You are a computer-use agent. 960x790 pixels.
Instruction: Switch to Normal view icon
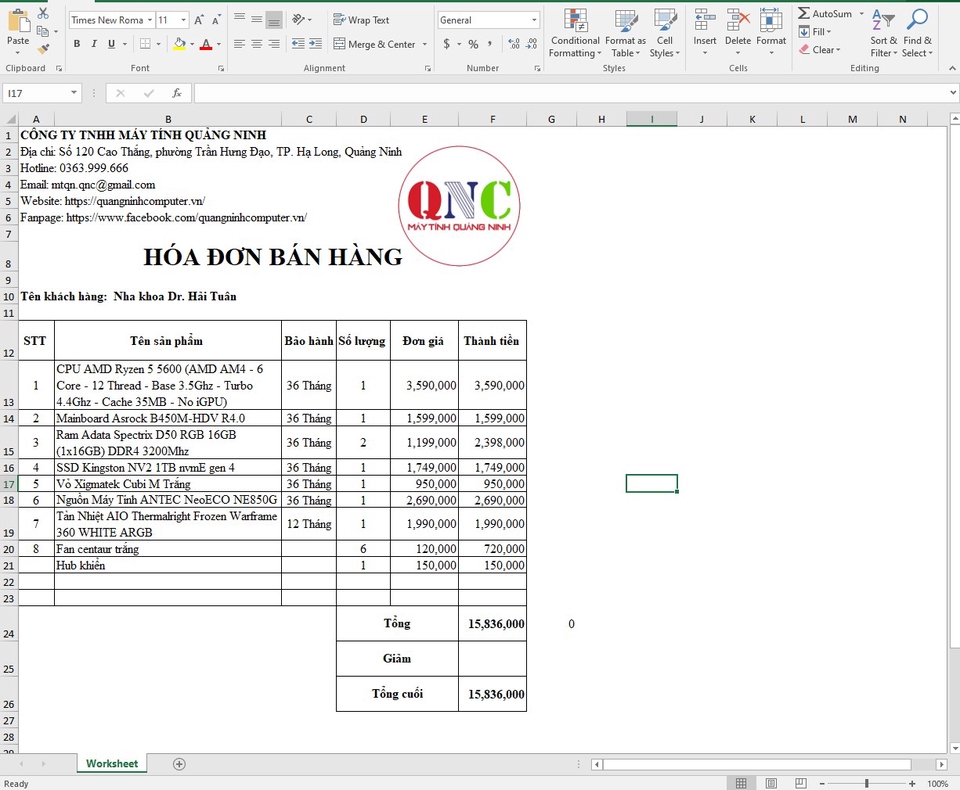pyautogui.click(x=741, y=783)
